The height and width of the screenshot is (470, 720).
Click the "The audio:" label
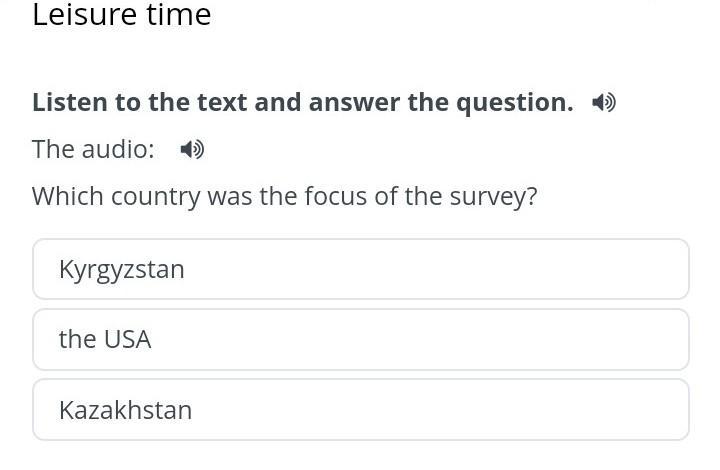tap(93, 150)
